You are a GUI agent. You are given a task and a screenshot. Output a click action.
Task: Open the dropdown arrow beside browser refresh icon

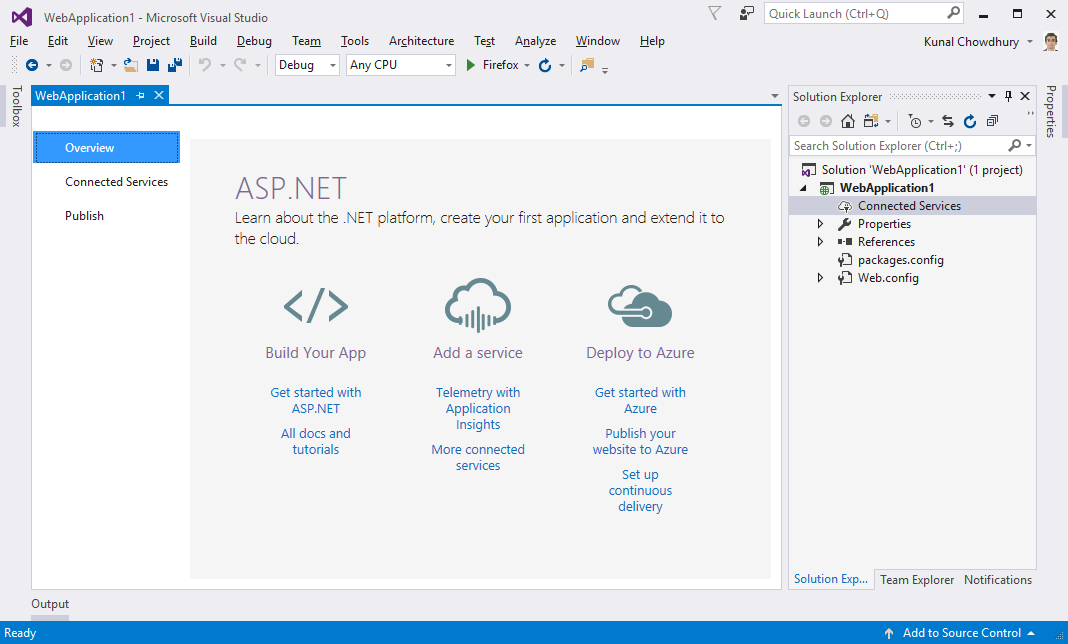coord(562,65)
